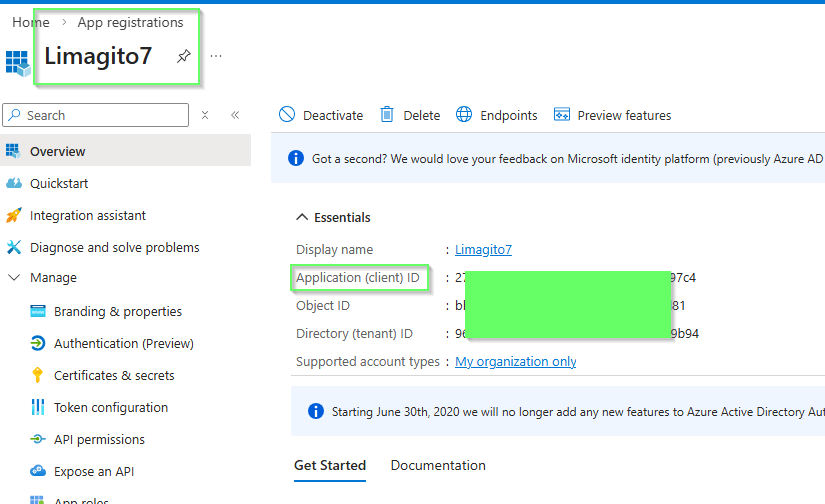Collapse the Manage section chevron

(14, 277)
